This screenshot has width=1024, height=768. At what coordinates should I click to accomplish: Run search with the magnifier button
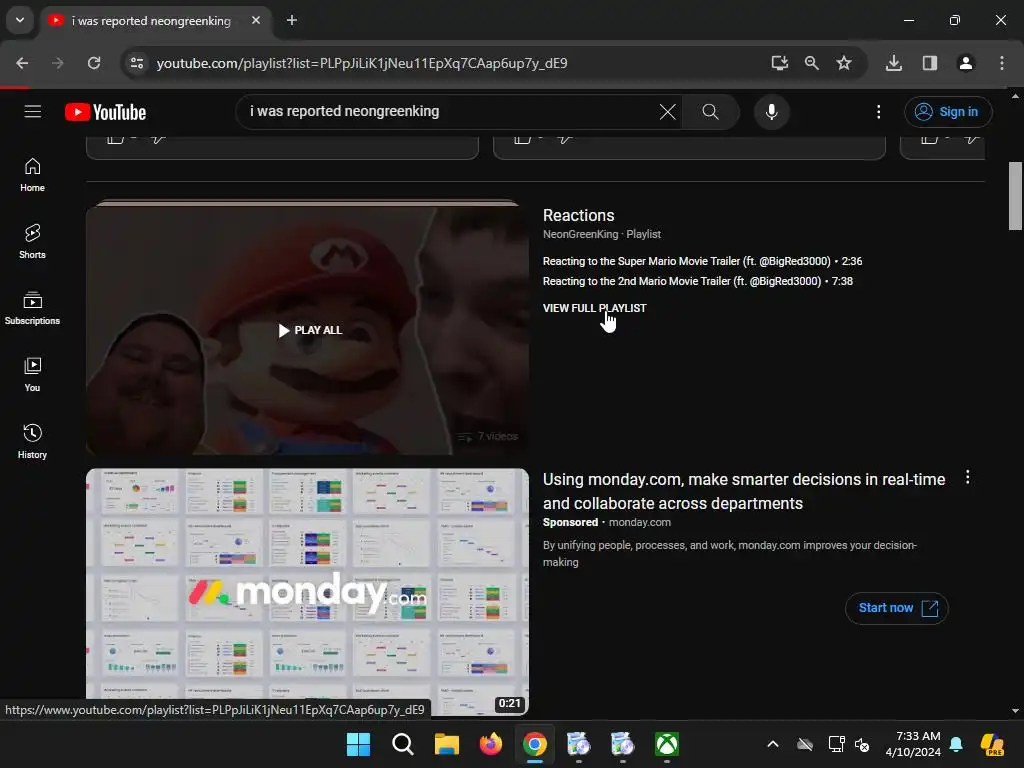point(711,112)
